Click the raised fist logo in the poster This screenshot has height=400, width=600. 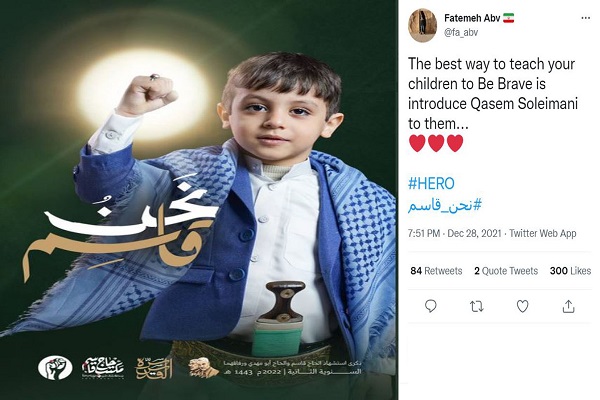tap(55, 367)
